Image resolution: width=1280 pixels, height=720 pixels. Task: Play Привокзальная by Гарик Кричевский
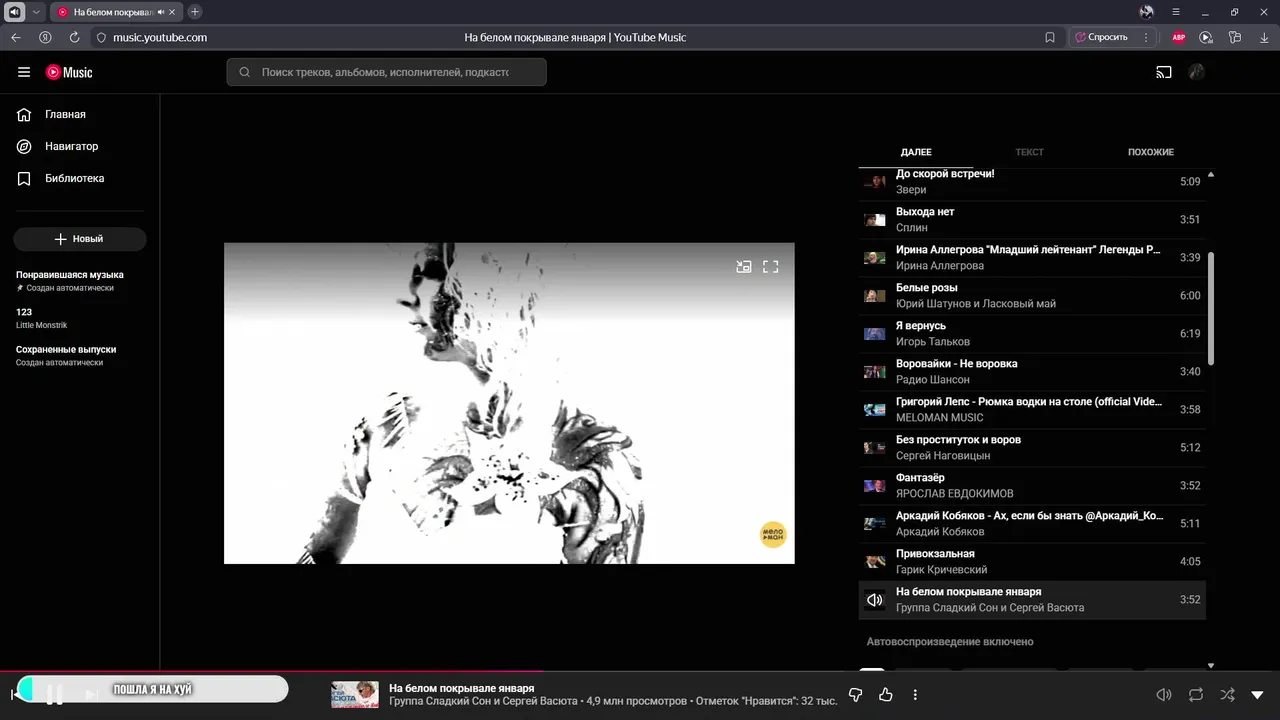click(x=1032, y=561)
